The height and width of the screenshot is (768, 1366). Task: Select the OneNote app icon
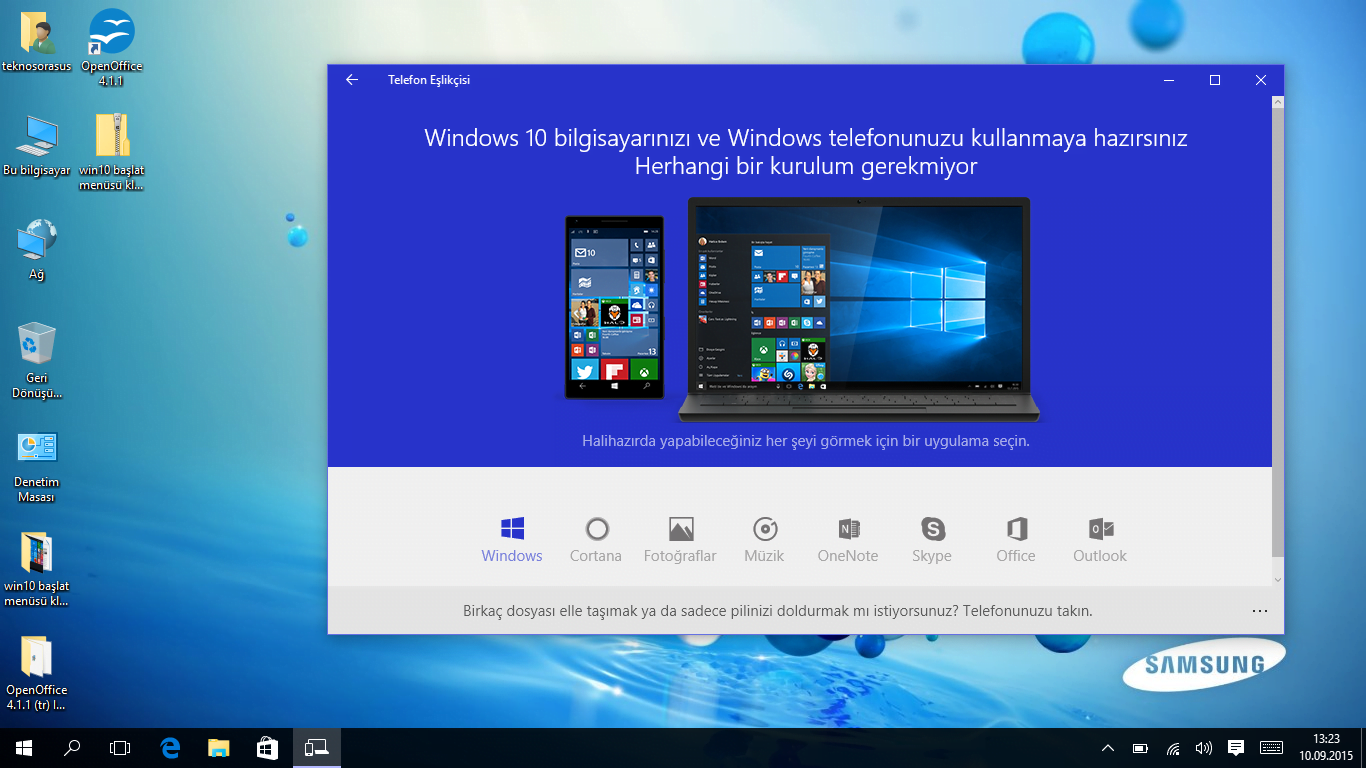pos(847,530)
